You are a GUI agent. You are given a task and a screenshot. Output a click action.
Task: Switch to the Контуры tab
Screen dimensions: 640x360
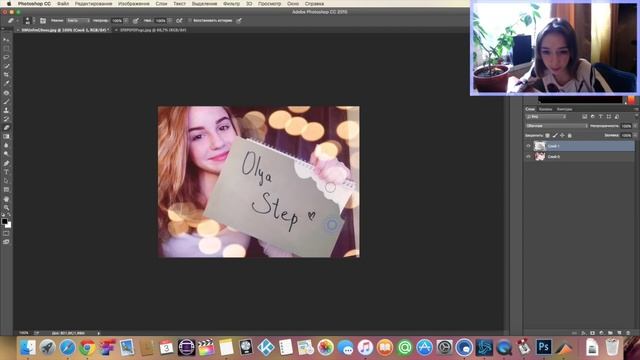pyautogui.click(x=564, y=109)
